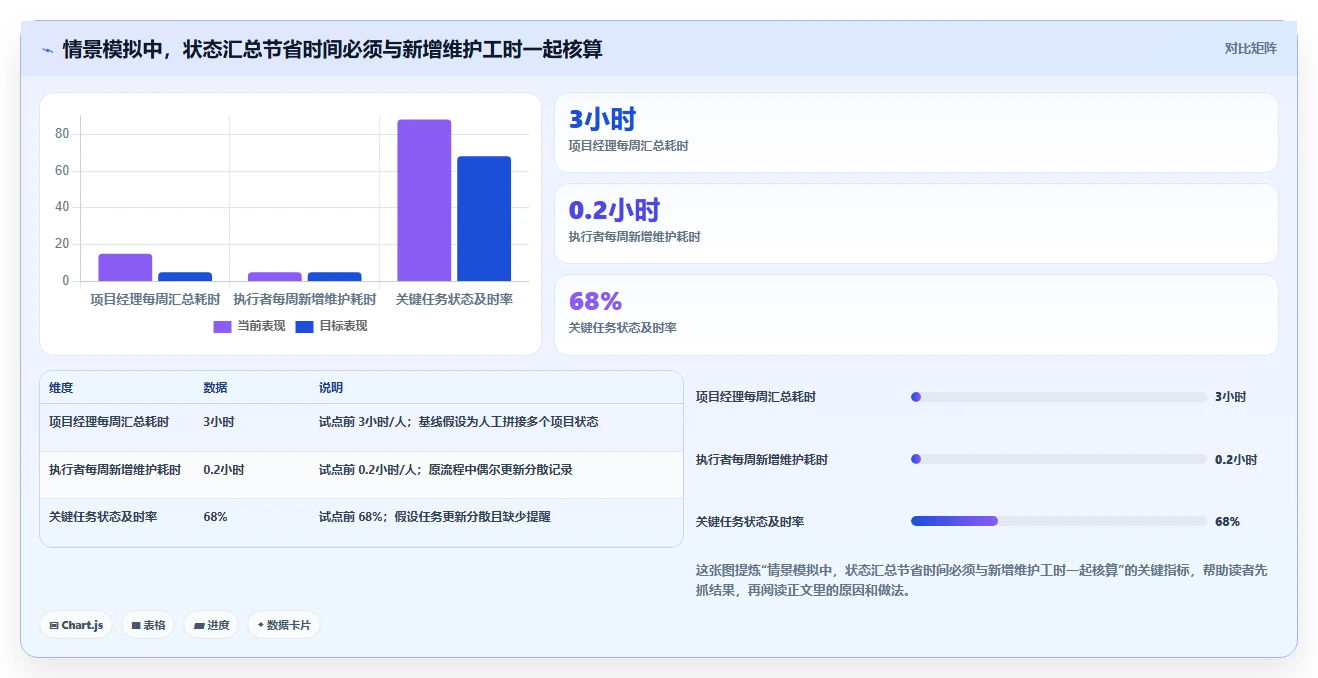Open the 68% data card
The image size is (1318, 678).
coord(916,315)
